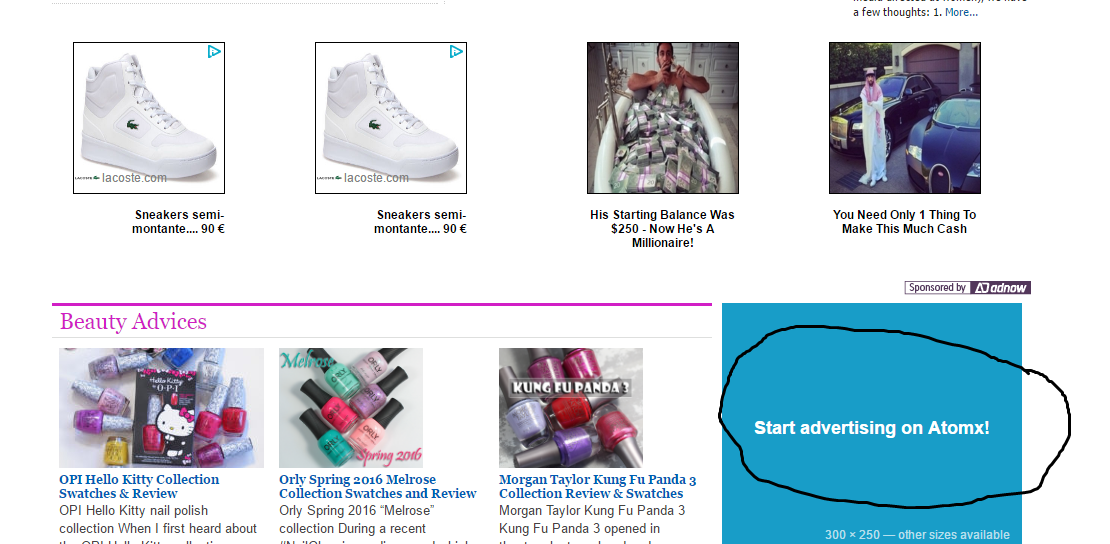Click the man in money bathtub image
The height and width of the screenshot is (544, 1110).
(x=663, y=118)
